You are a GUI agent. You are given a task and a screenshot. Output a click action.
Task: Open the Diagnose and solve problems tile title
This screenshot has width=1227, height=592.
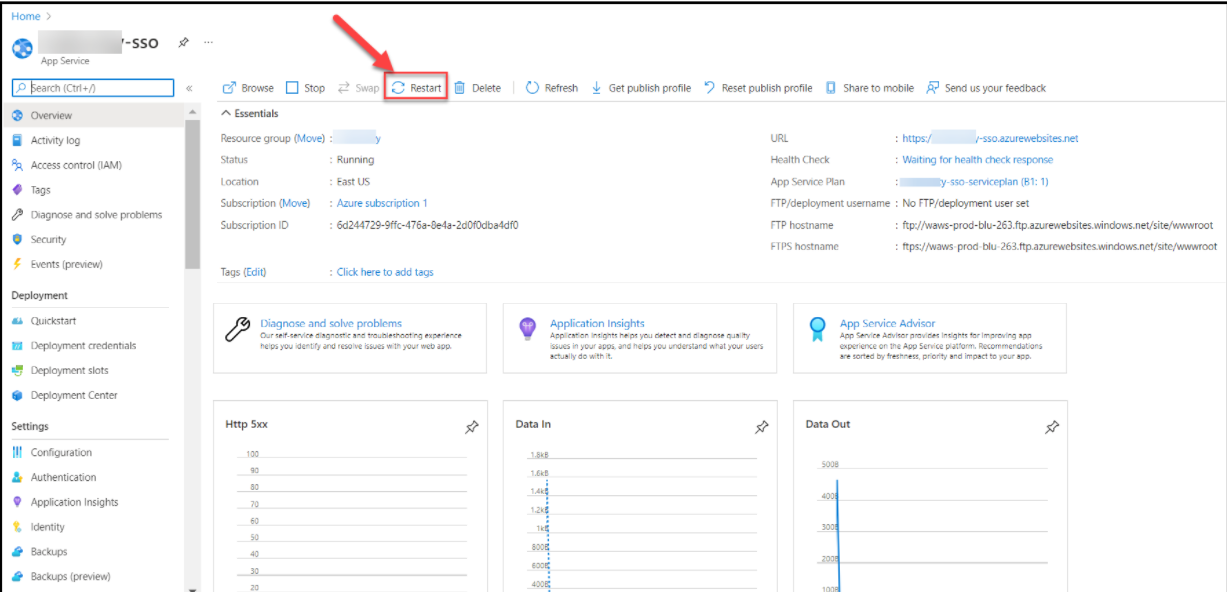pyautogui.click(x=331, y=323)
